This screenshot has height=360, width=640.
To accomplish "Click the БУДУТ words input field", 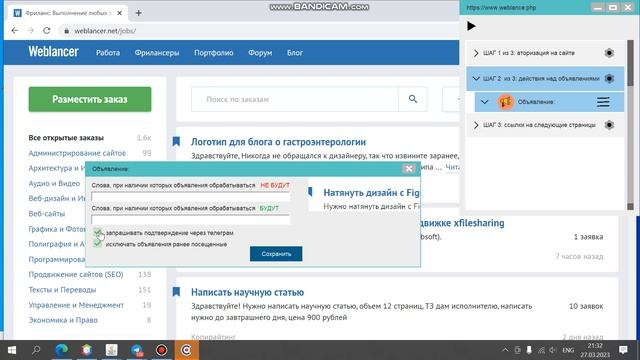I will pos(190,219).
